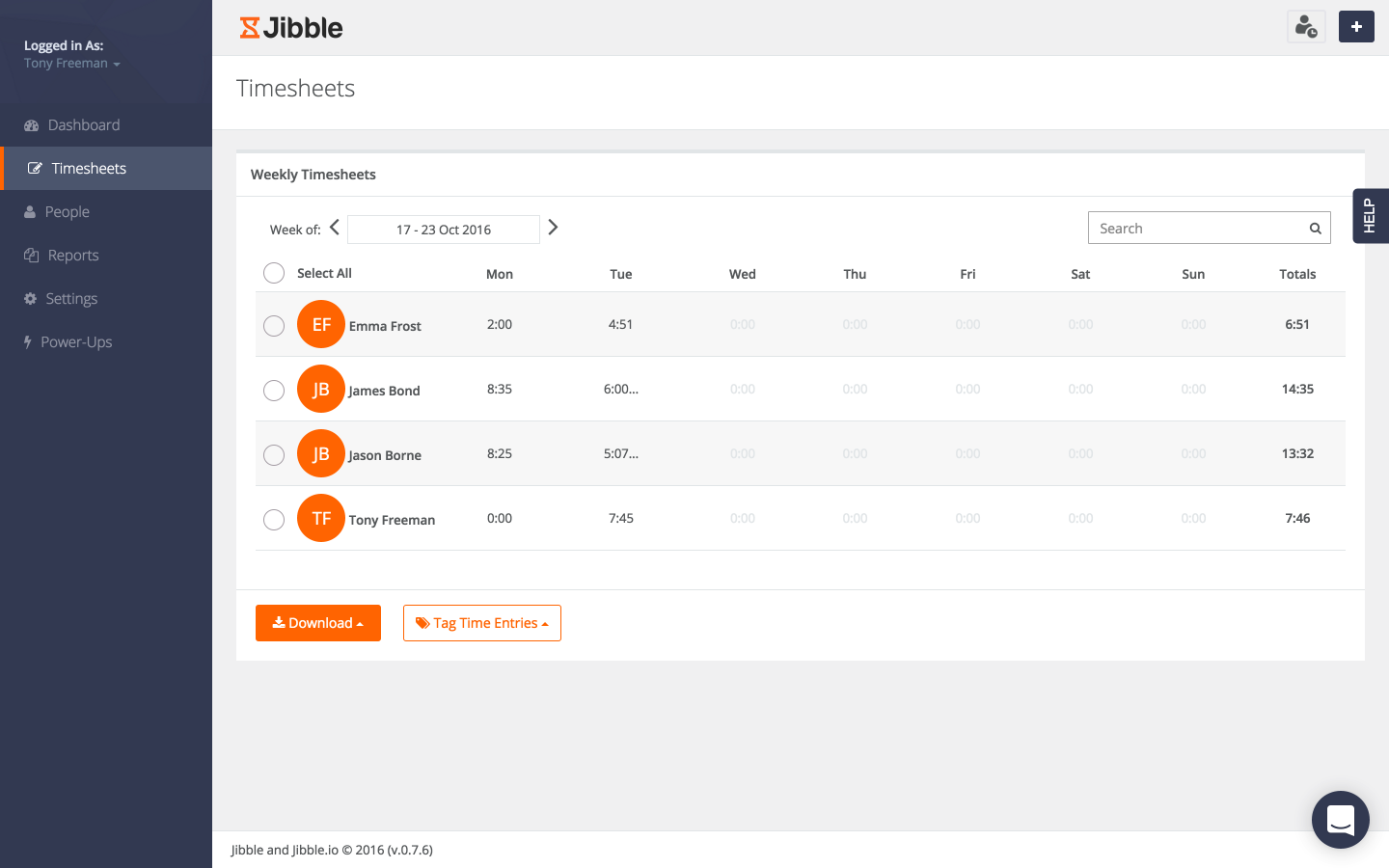Viewport: 1389px width, 868px height.
Task: Select the Select All radio button
Action: tap(274, 273)
